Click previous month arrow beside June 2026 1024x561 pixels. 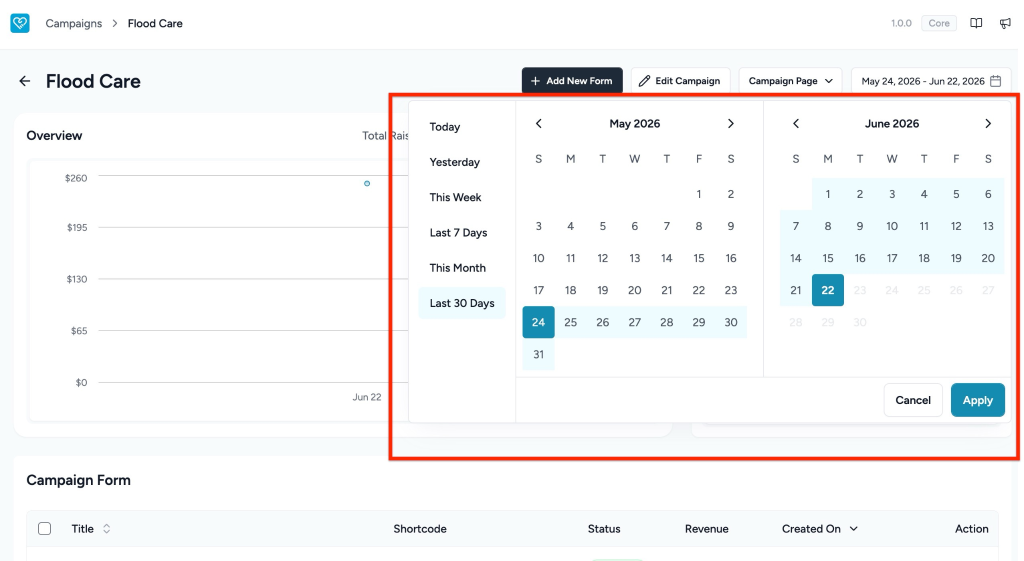pyautogui.click(x=796, y=123)
